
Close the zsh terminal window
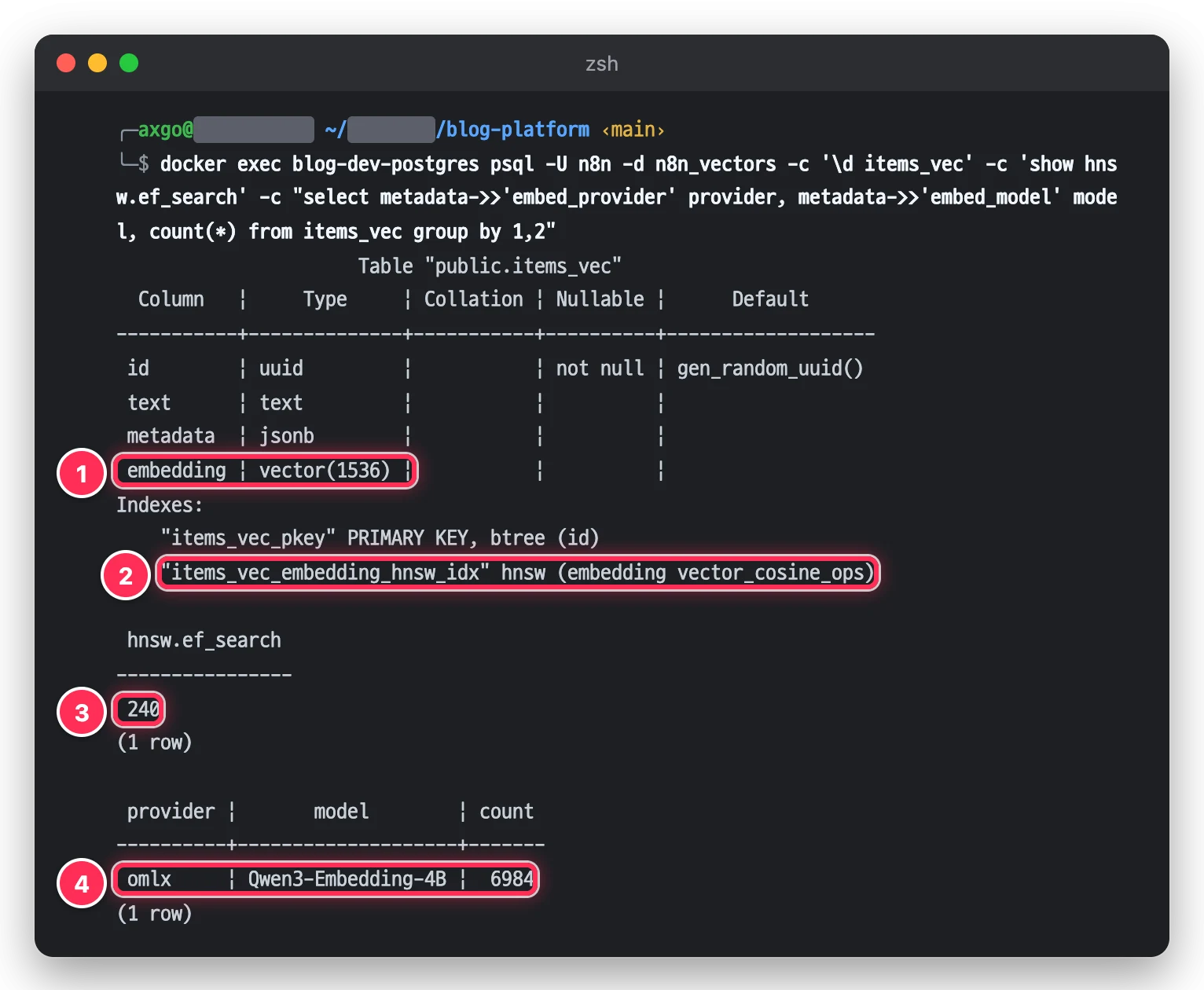tap(66, 63)
